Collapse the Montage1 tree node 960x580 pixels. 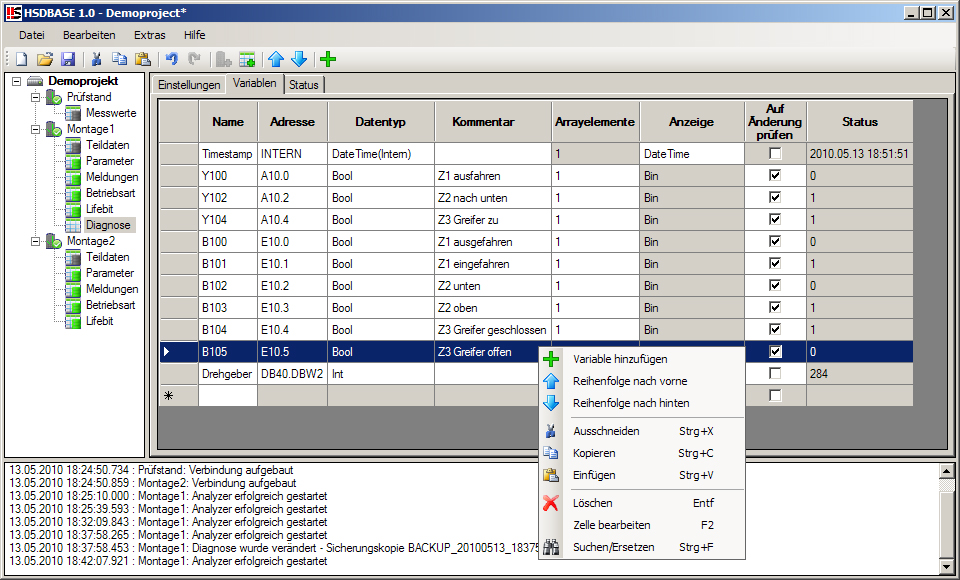[x=37, y=129]
